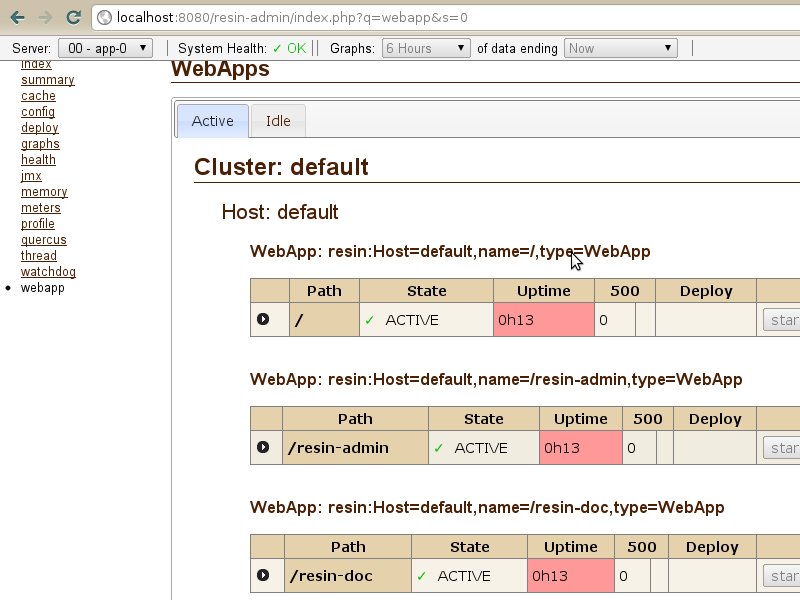
Task: Click the 0h13 uptime cell in / row
Action: pos(544,320)
